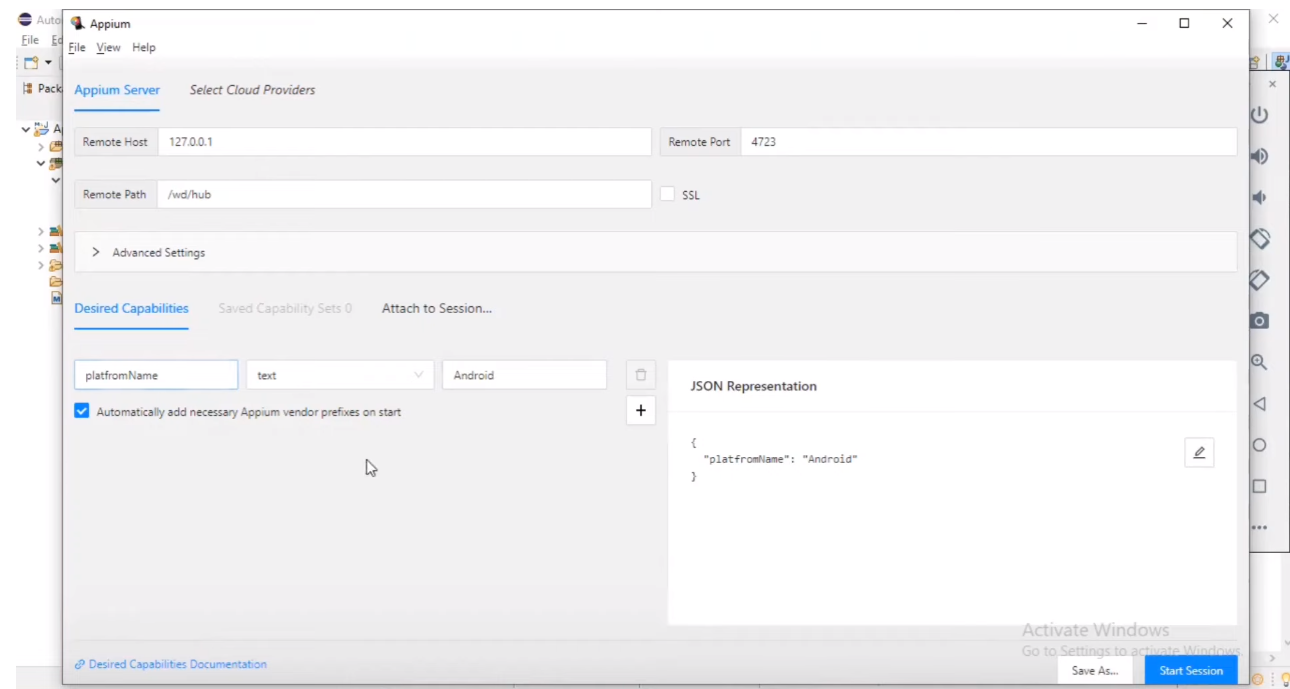Click the Remote Host label
Image resolution: width=1290 pixels, height=689 pixels.
(x=115, y=142)
